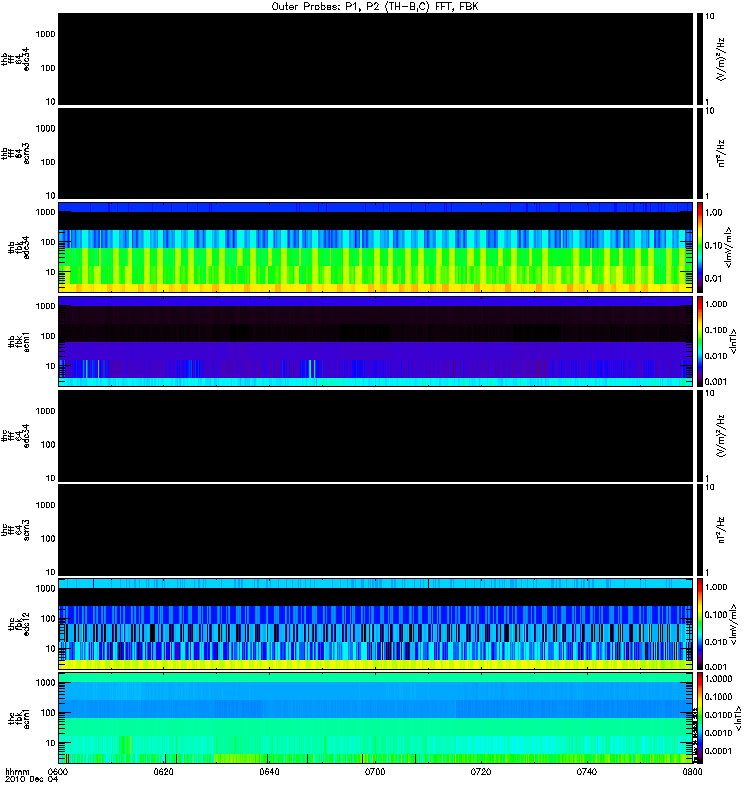Select the 'thc fff 64 scm3' panel label
750x800 pixels.
coord(15,530)
